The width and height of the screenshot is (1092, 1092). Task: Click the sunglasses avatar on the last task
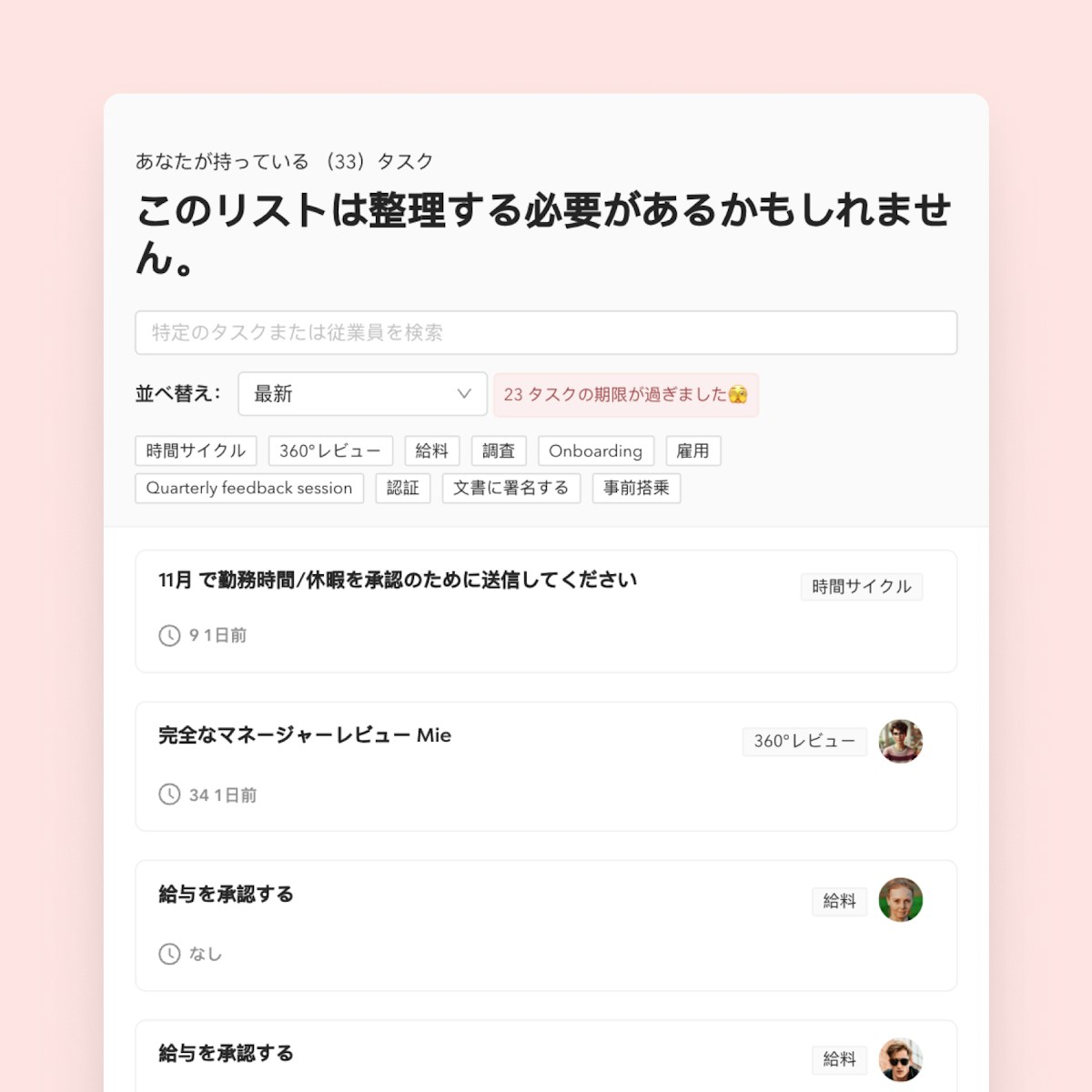[x=901, y=1059]
